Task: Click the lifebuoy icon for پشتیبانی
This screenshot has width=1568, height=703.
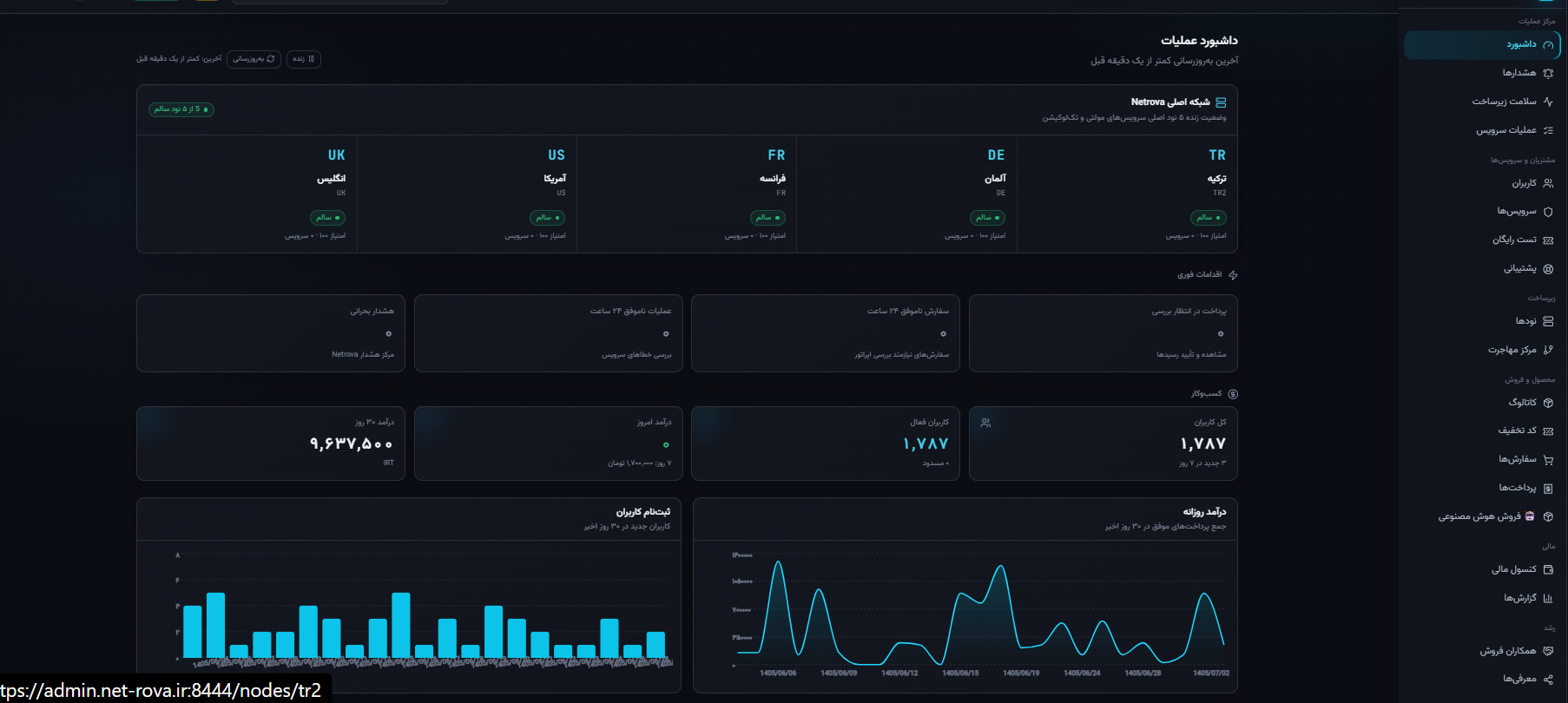Action: tap(1548, 269)
